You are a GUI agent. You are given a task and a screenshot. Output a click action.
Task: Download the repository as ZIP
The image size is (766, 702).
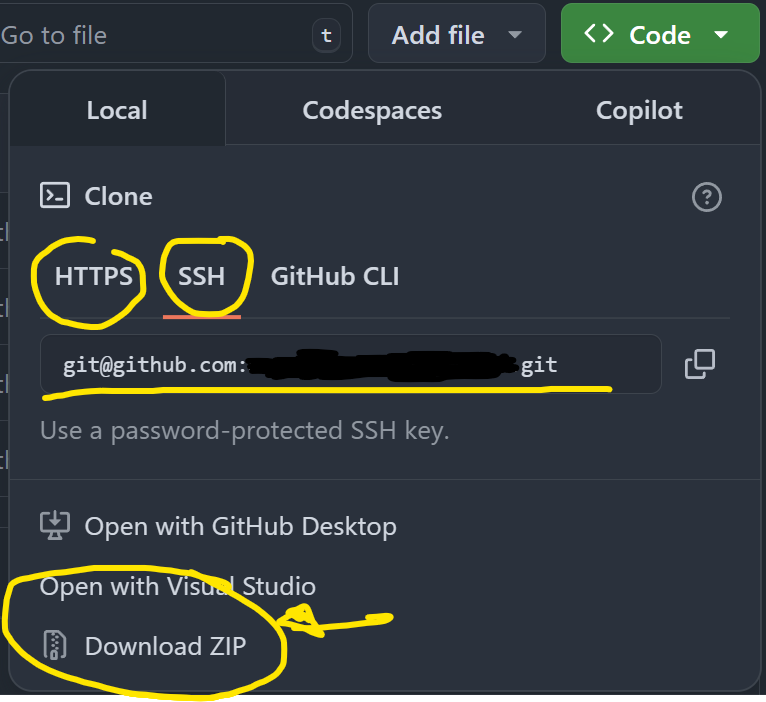click(x=165, y=646)
